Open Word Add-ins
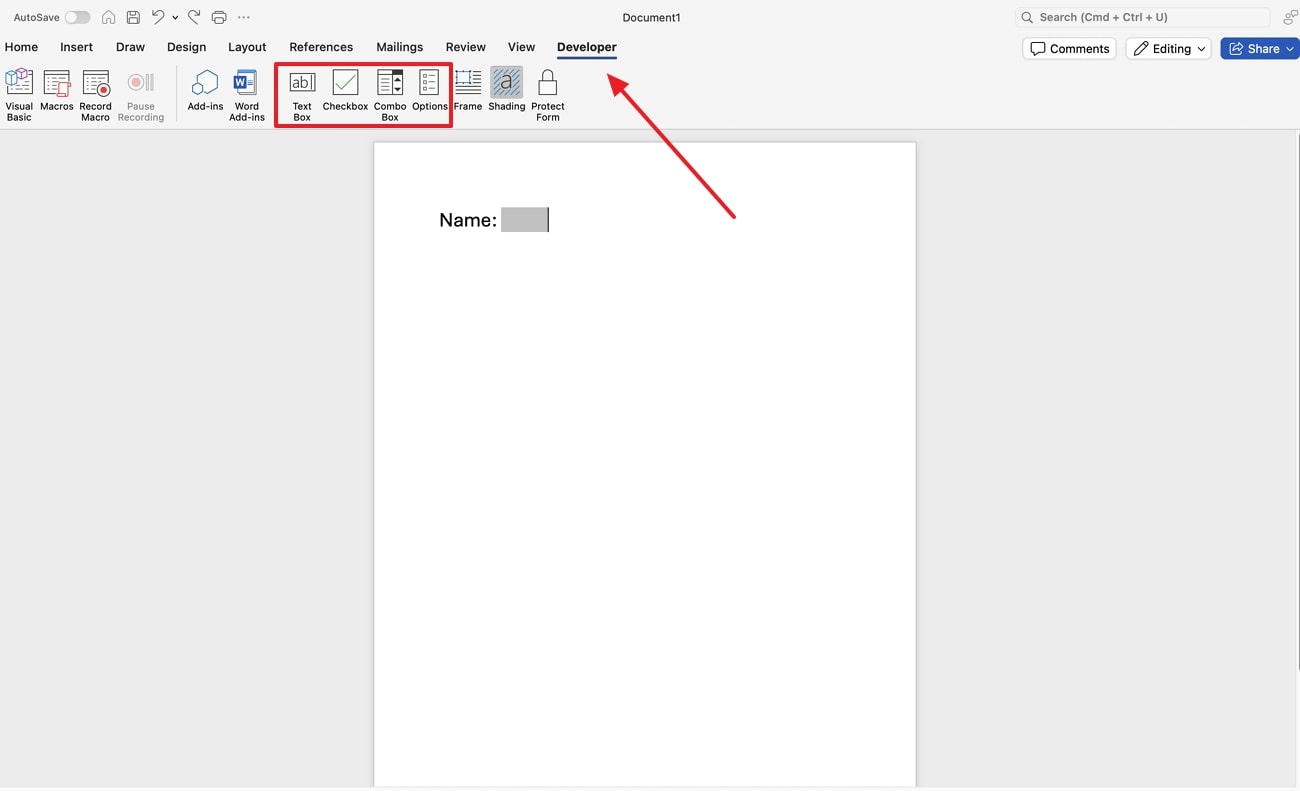Screen dimensions: 1300x791 pos(247,95)
